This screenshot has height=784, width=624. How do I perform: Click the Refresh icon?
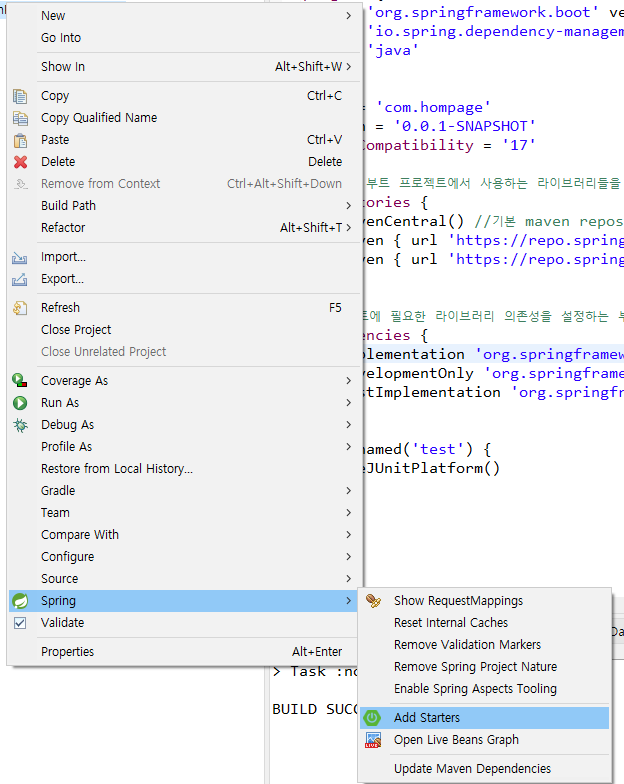pos(20,308)
